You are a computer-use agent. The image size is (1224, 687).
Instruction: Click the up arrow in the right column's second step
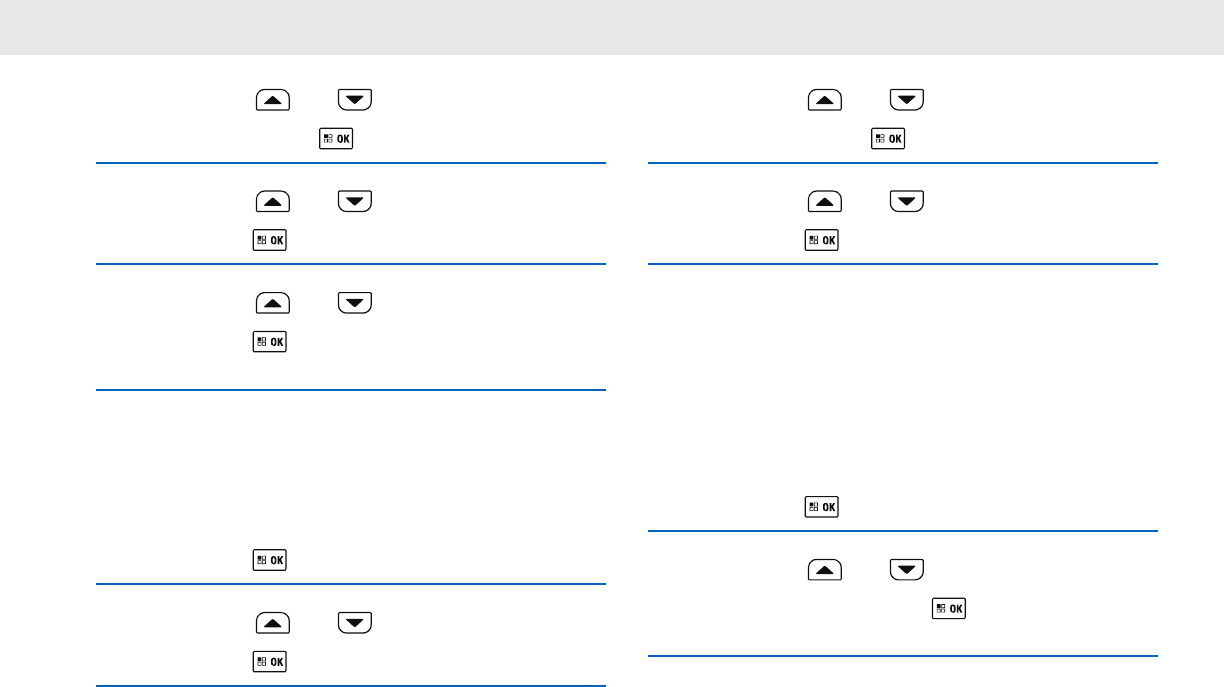point(825,201)
